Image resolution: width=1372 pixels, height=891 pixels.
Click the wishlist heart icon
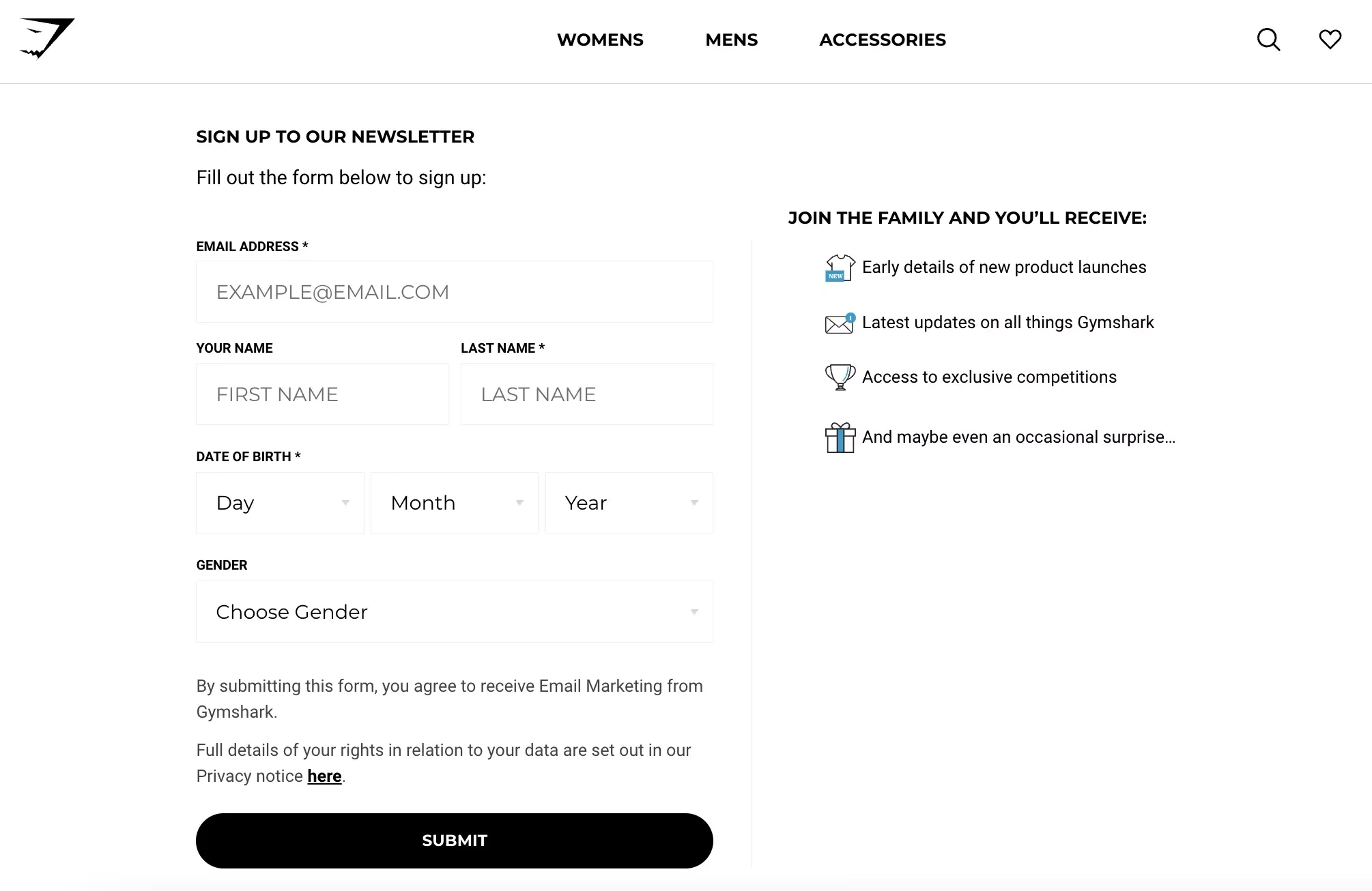[1330, 39]
